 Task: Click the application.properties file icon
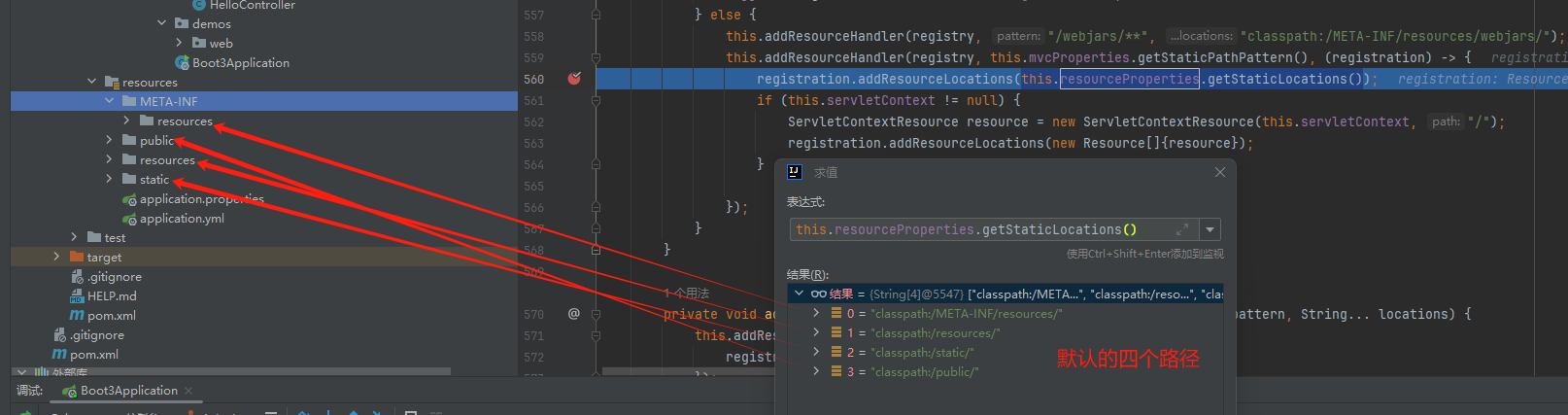129,199
